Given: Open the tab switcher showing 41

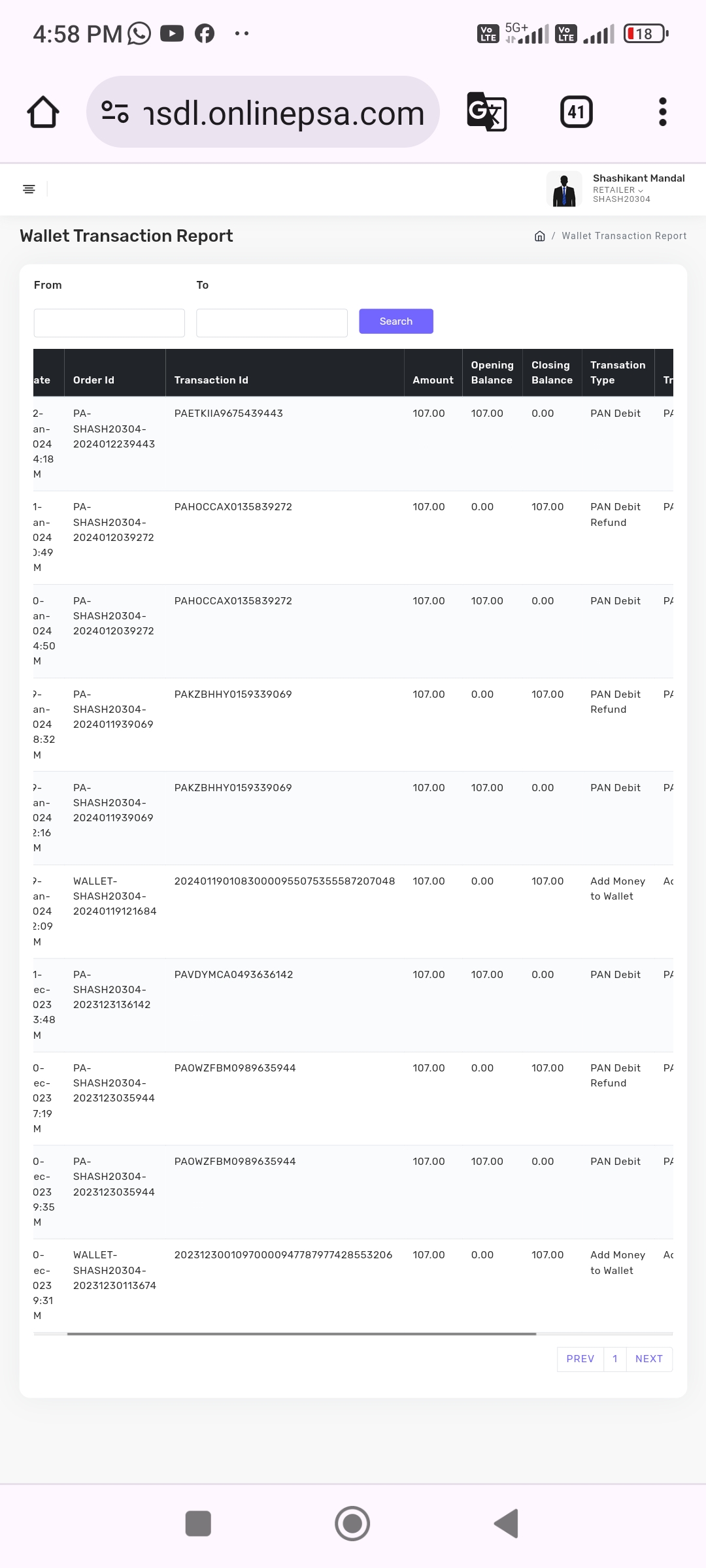Looking at the screenshot, I should click(576, 112).
